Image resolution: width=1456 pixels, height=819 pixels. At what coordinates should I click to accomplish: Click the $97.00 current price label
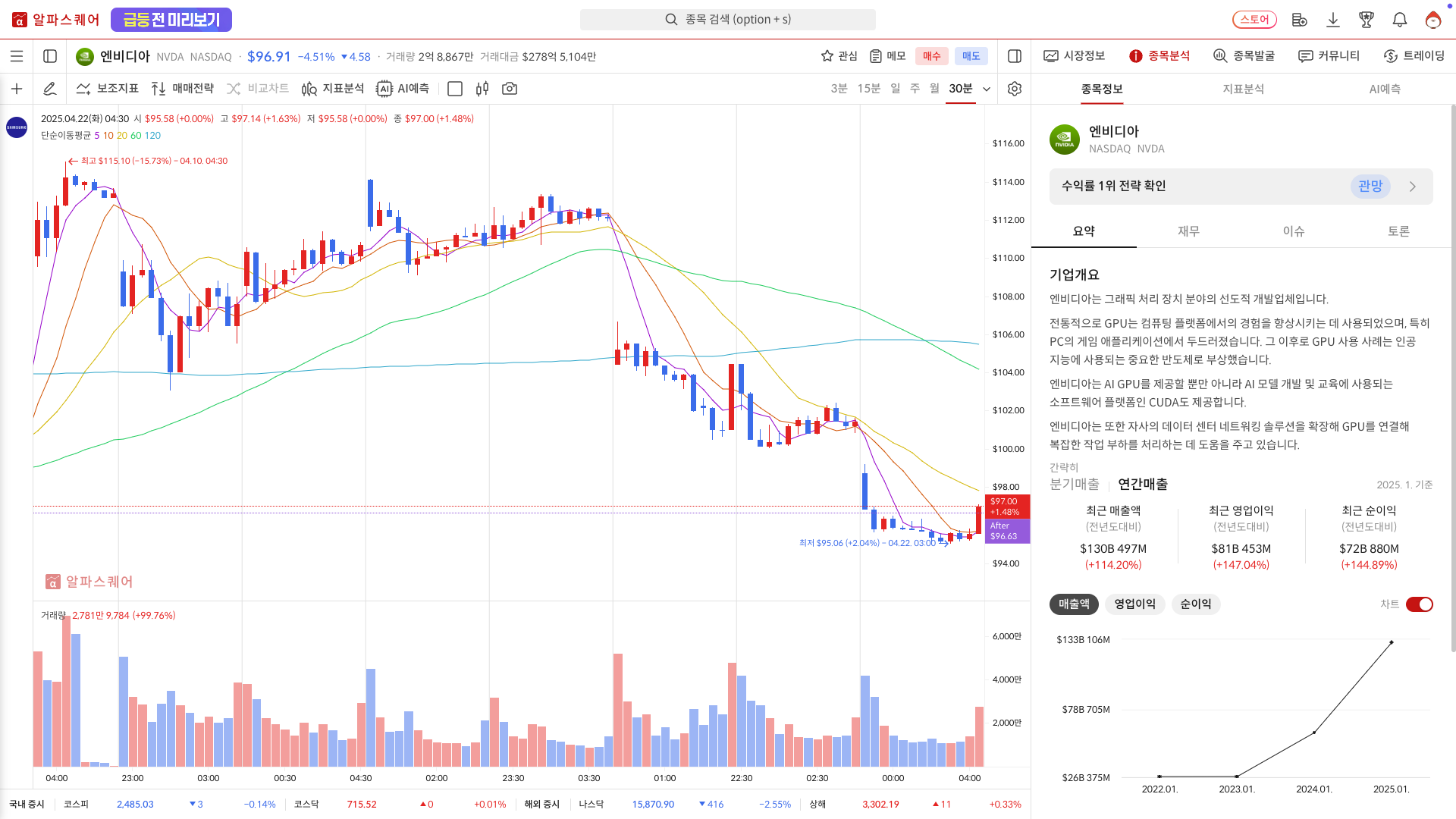(1007, 507)
